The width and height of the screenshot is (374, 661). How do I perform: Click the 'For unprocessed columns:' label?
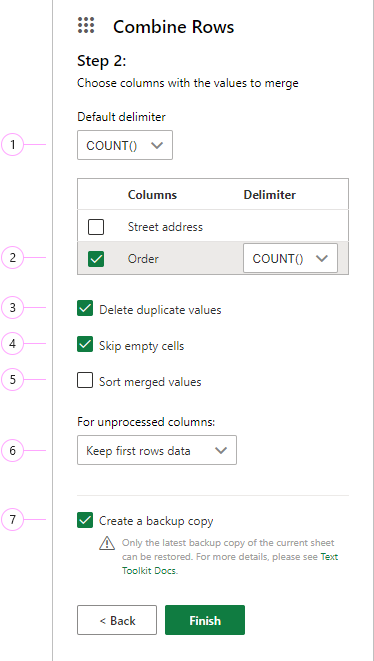click(146, 422)
